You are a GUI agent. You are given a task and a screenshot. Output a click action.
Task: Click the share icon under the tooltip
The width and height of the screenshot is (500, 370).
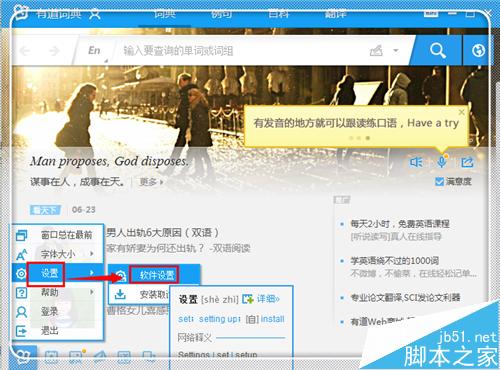tap(467, 162)
